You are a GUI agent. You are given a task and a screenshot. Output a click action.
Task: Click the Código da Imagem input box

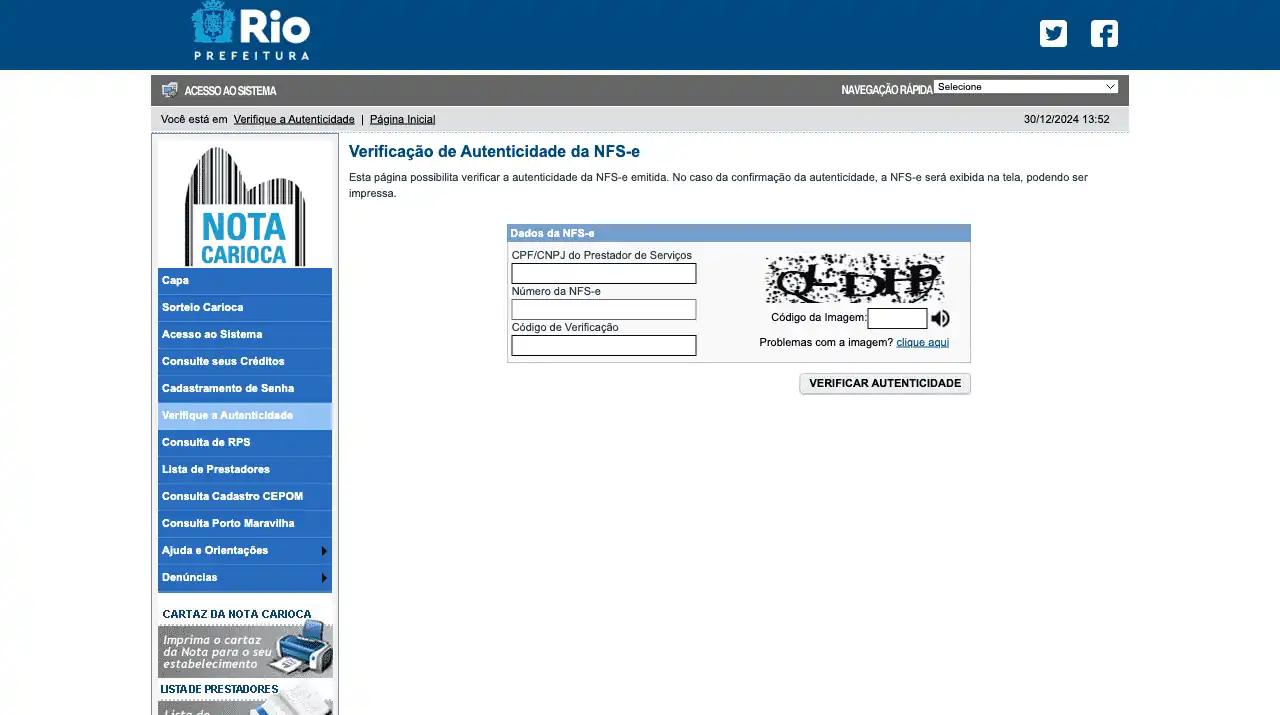click(897, 319)
